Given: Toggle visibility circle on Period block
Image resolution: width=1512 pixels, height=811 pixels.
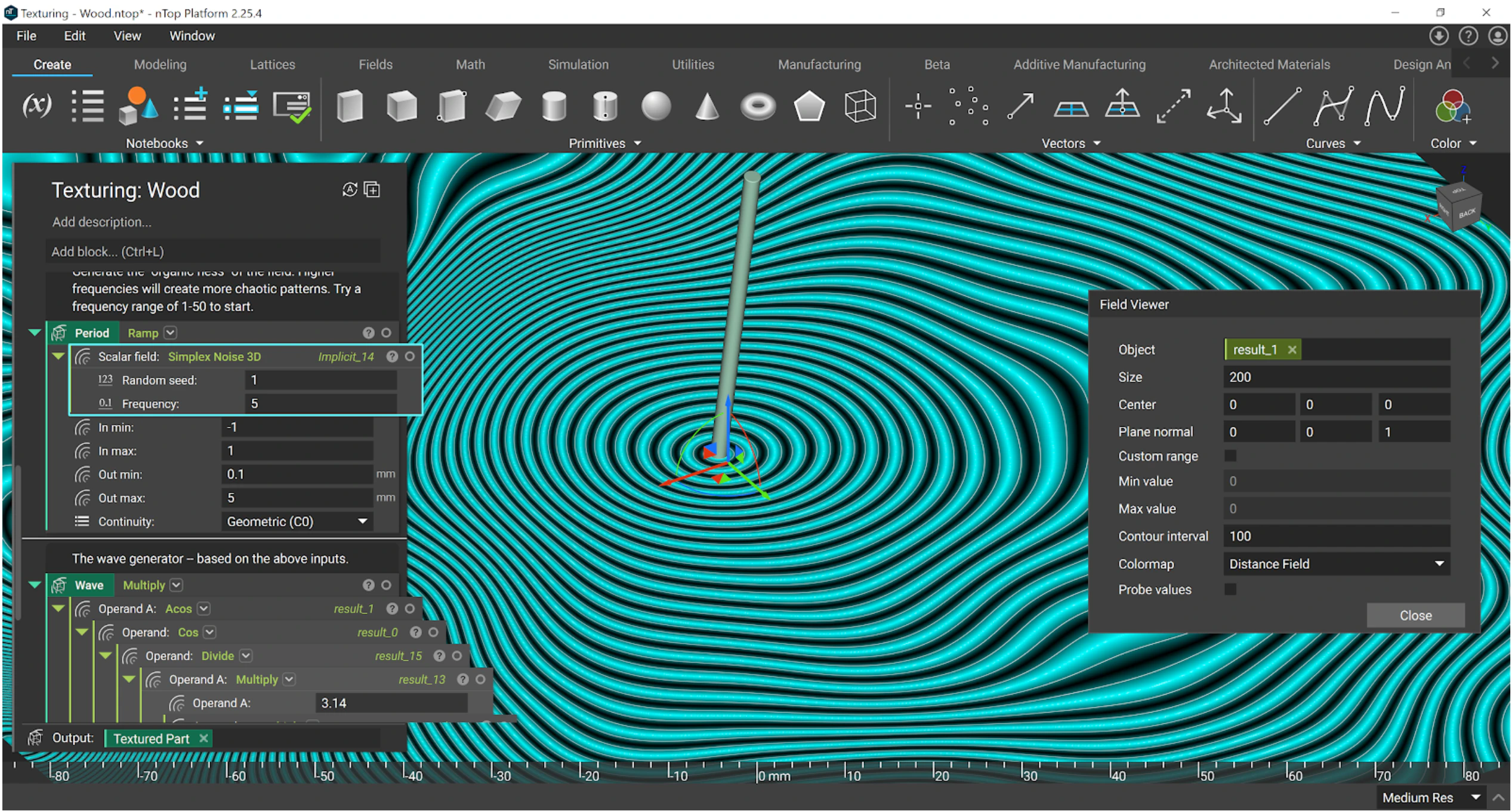Looking at the screenshot, I should click(x=387, y=333).
